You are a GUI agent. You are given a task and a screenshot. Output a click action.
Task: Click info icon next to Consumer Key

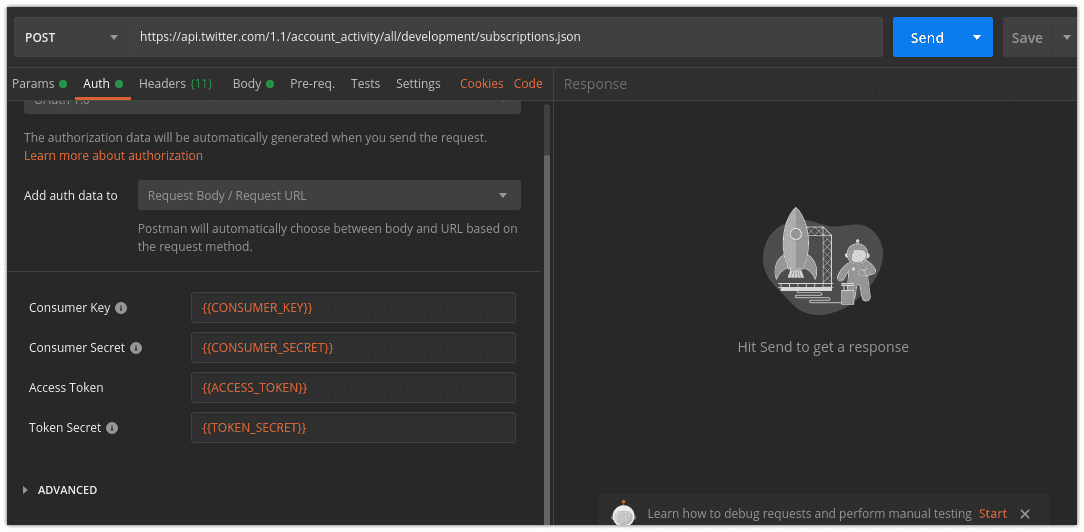121,308
